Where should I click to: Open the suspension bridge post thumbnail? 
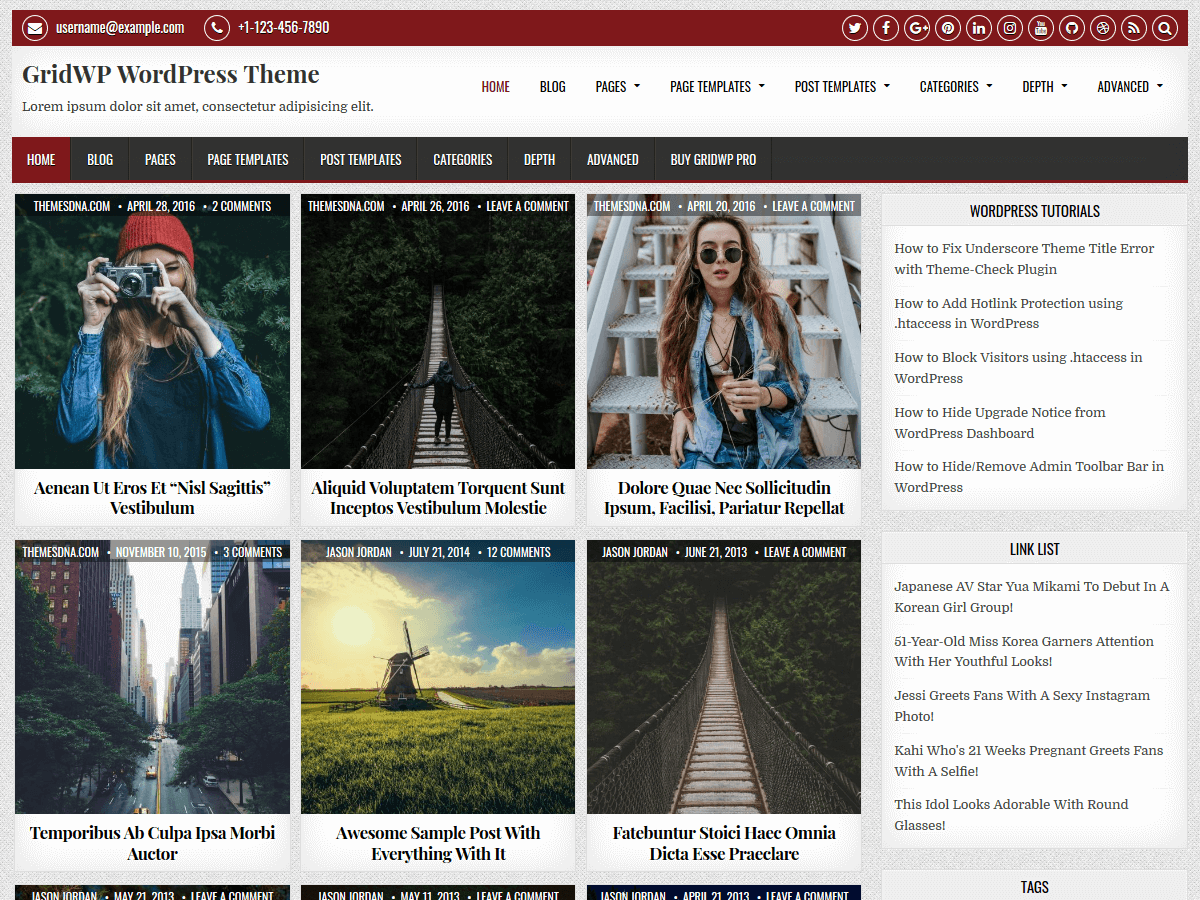[x=437, y=331]
